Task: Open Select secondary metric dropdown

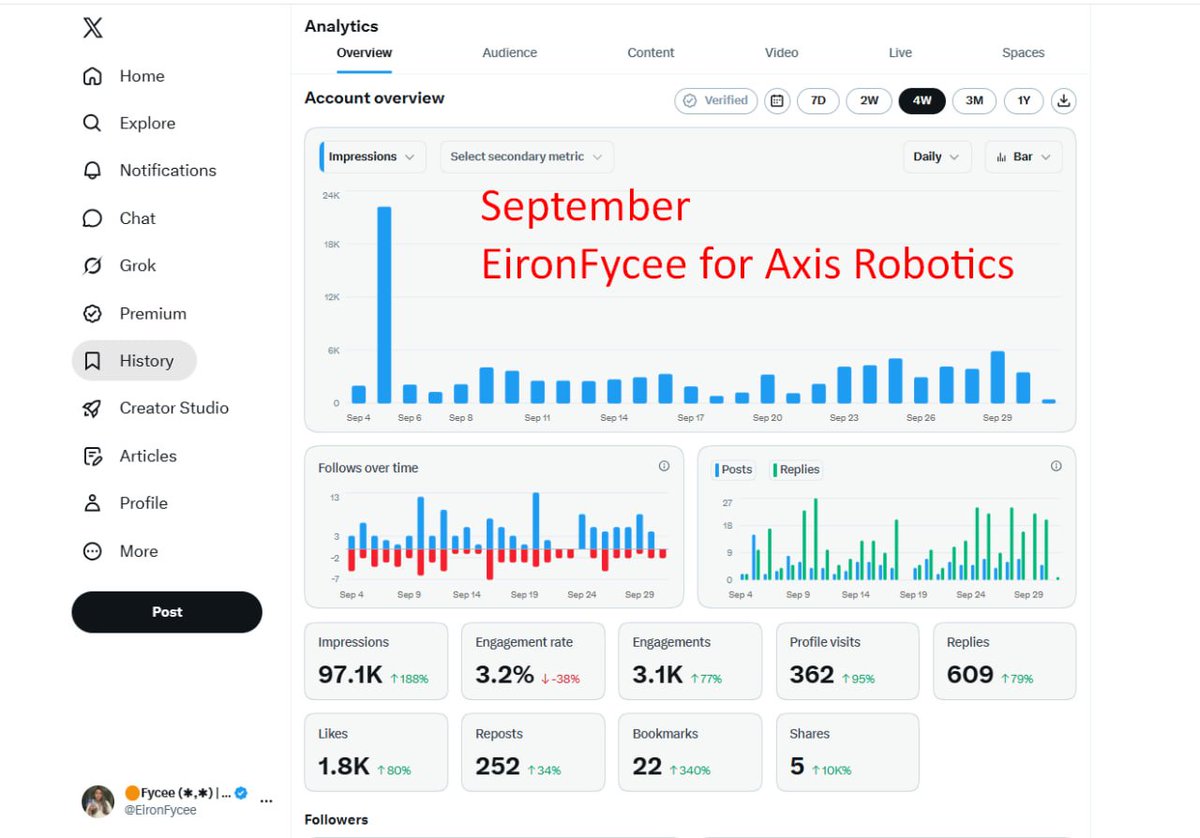Action: pyautogui.click(x=526, y=157)
